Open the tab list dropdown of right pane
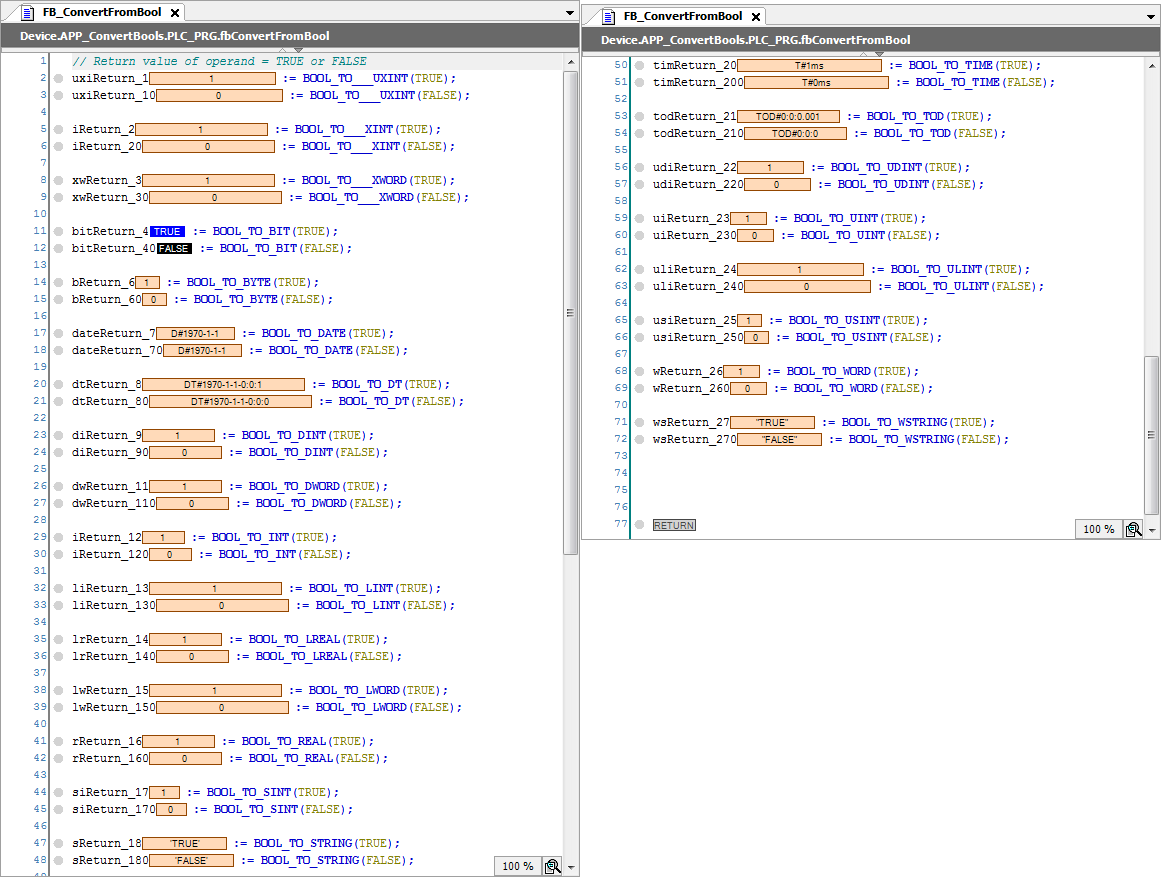Viewport: 1162px width, 877px height. pyautogui.click(x=1152, y=16)
